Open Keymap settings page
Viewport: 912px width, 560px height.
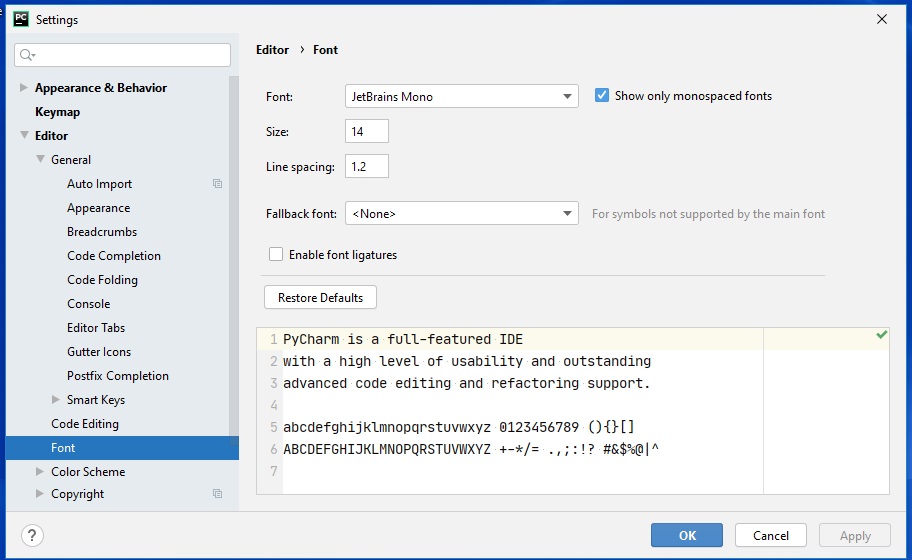(x=57, y=112)
